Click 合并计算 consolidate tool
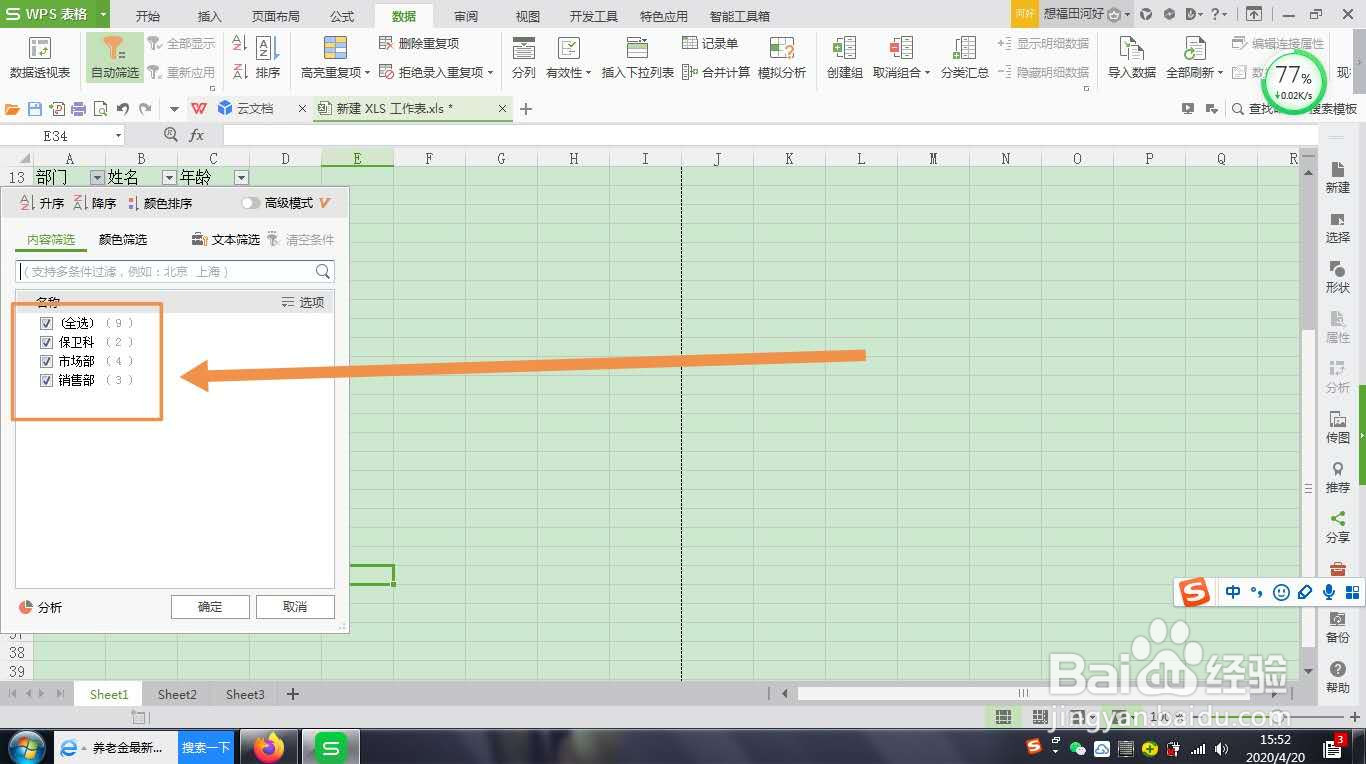 click(x=716, y=72)
